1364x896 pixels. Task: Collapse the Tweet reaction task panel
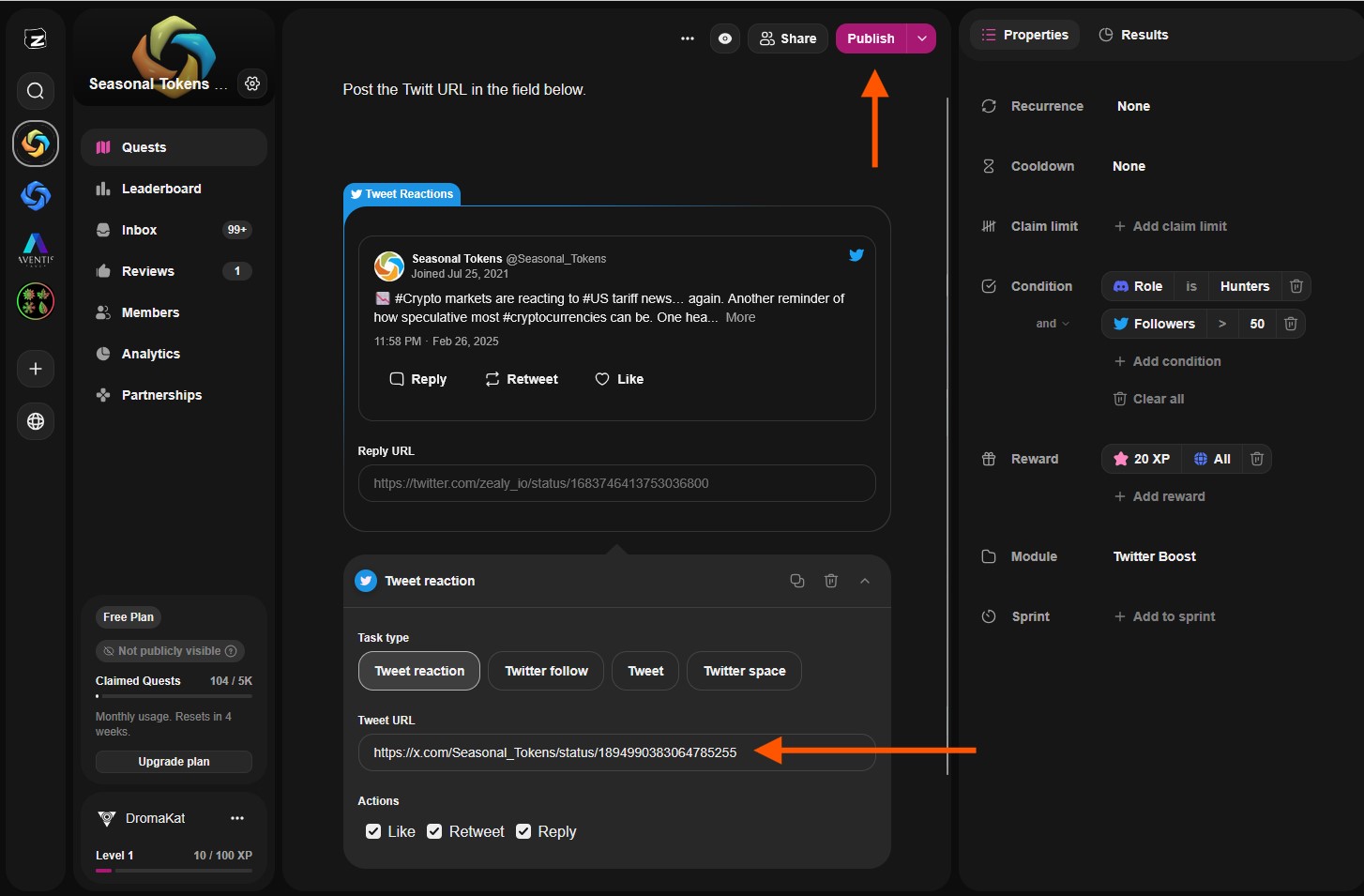pos(865,581)
